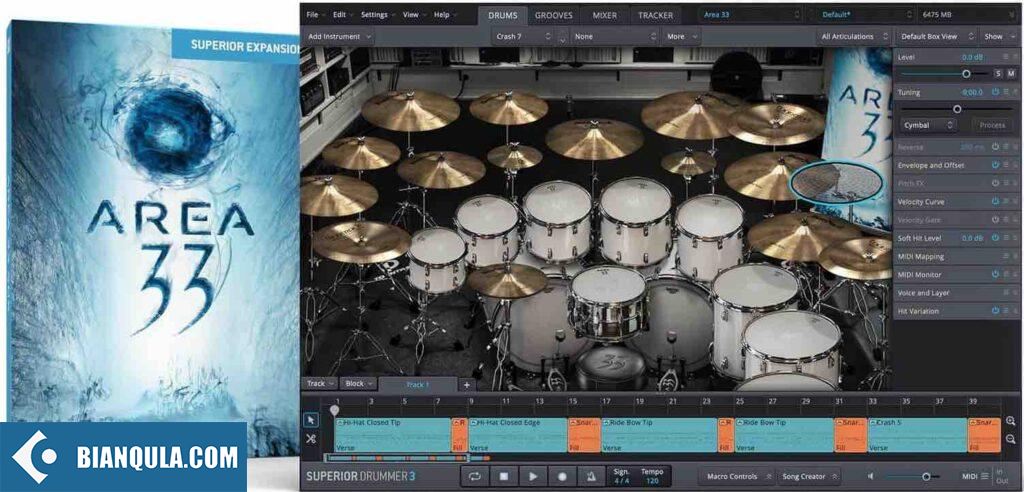Open the Voice and Layer section menu icon

click(x=1006, y=293)
